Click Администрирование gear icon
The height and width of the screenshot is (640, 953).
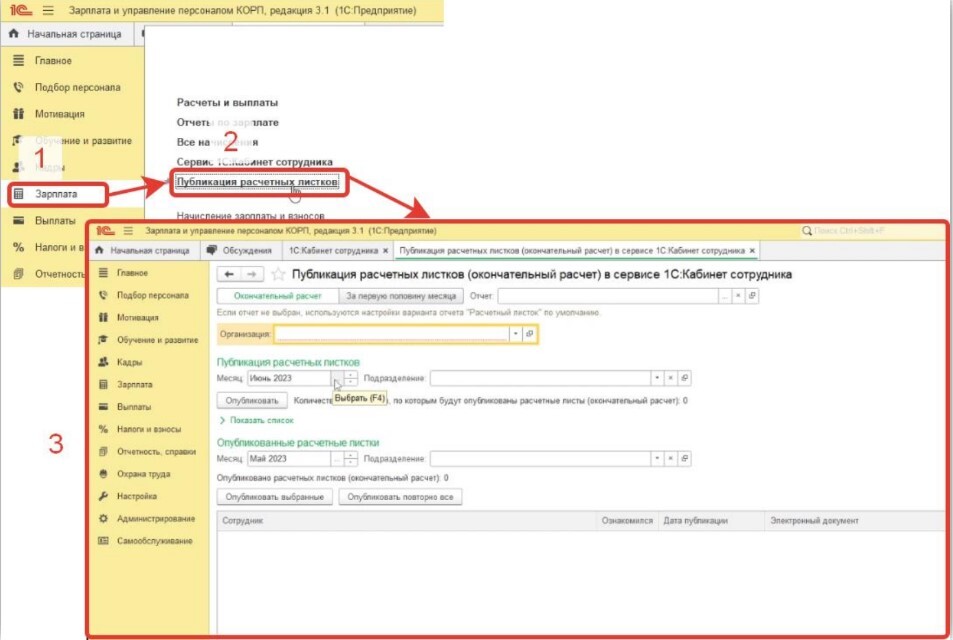(x=103, y=518)
